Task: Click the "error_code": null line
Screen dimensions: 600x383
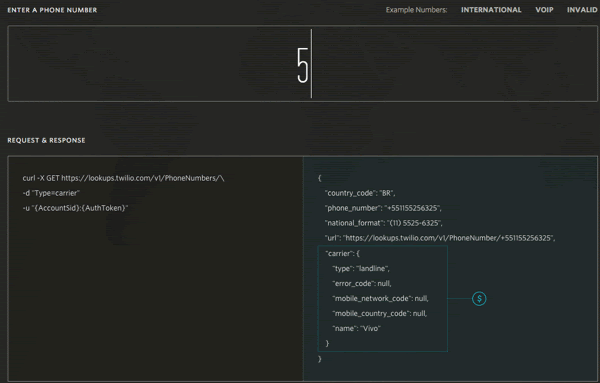Action: pos(362,284)
